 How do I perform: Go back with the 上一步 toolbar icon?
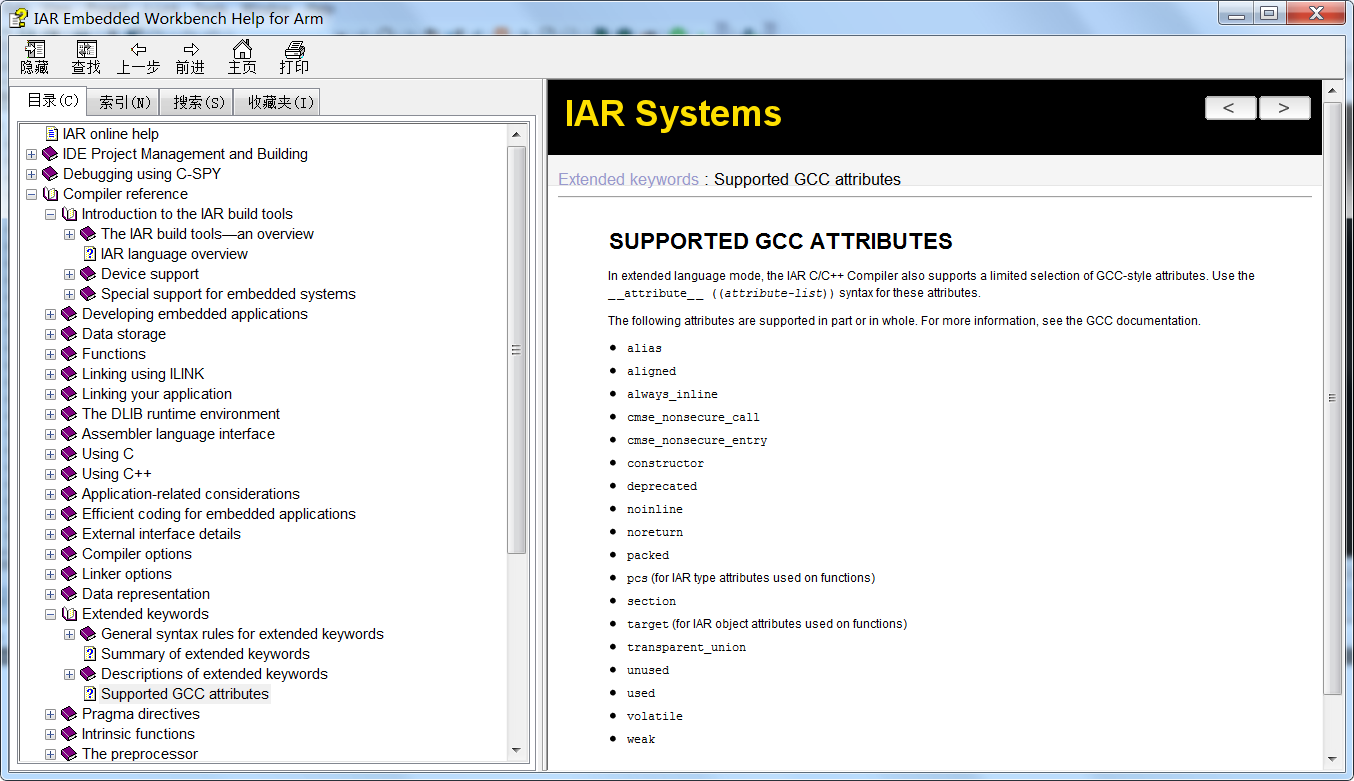(x=138, y=58)
